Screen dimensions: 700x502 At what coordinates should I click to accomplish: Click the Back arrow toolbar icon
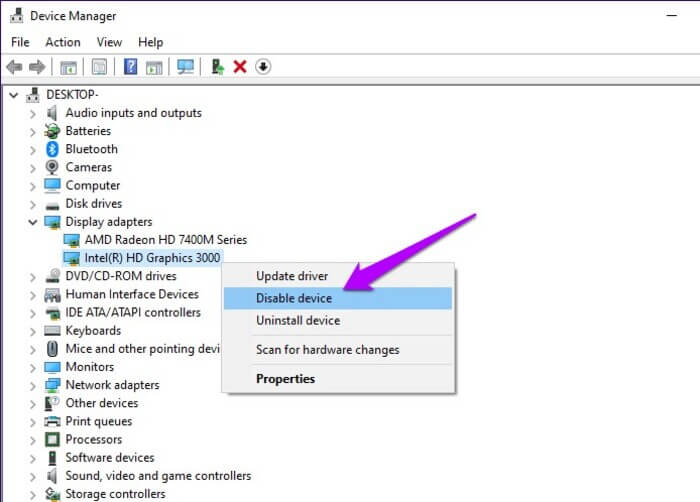[14, 67]
